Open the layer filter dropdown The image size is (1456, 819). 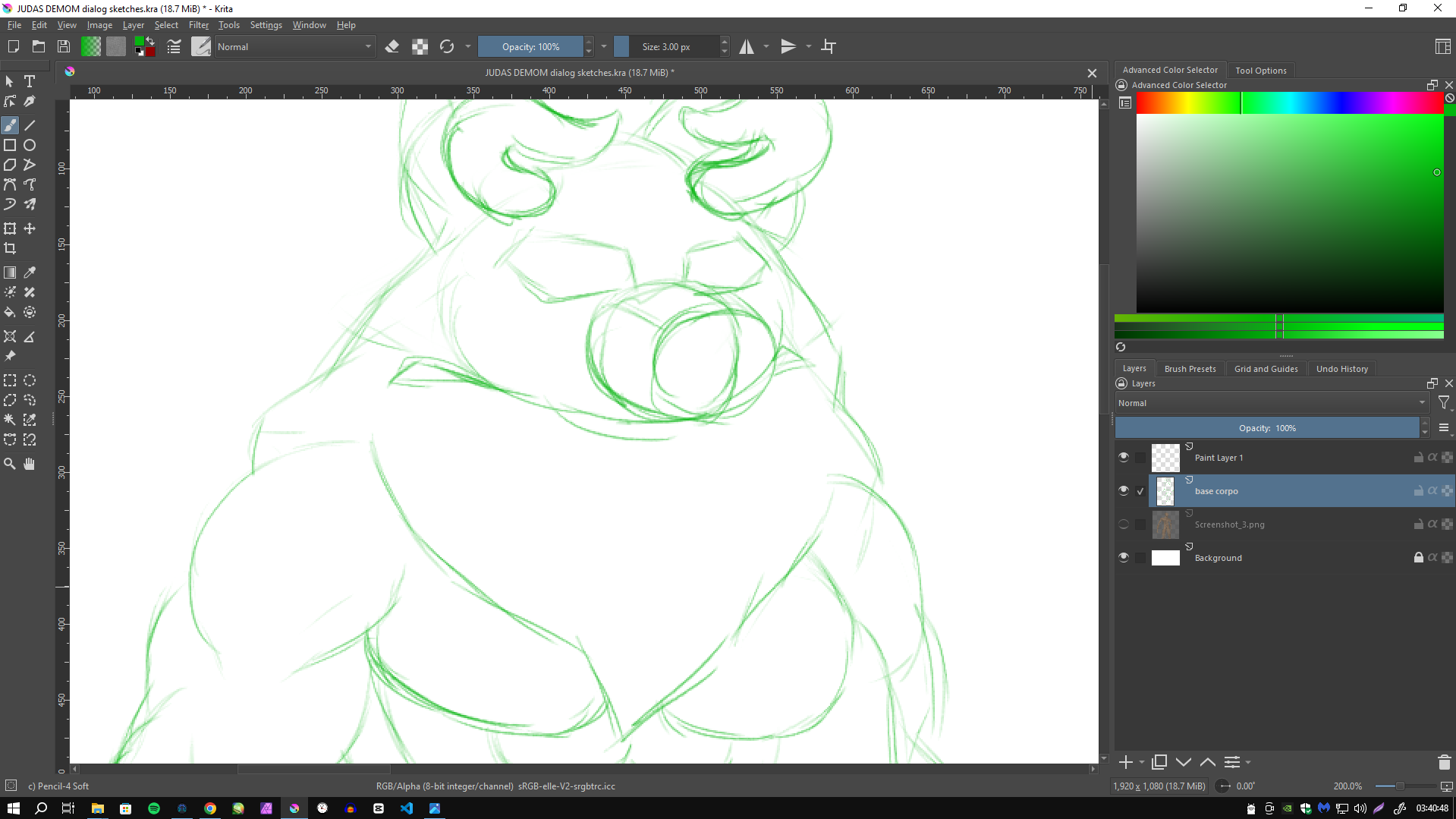point(1444,403)
